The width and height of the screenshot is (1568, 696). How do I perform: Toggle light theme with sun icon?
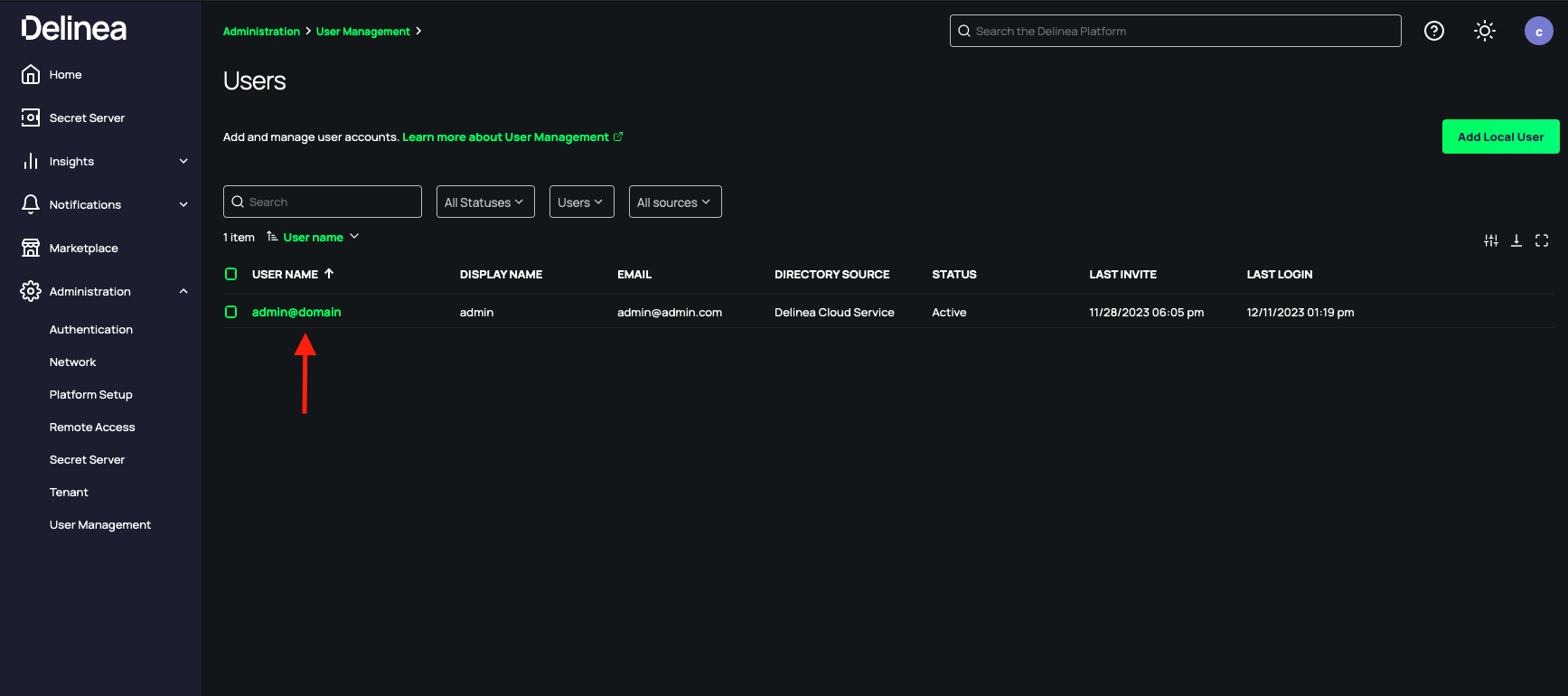(x=1485, y=31)
